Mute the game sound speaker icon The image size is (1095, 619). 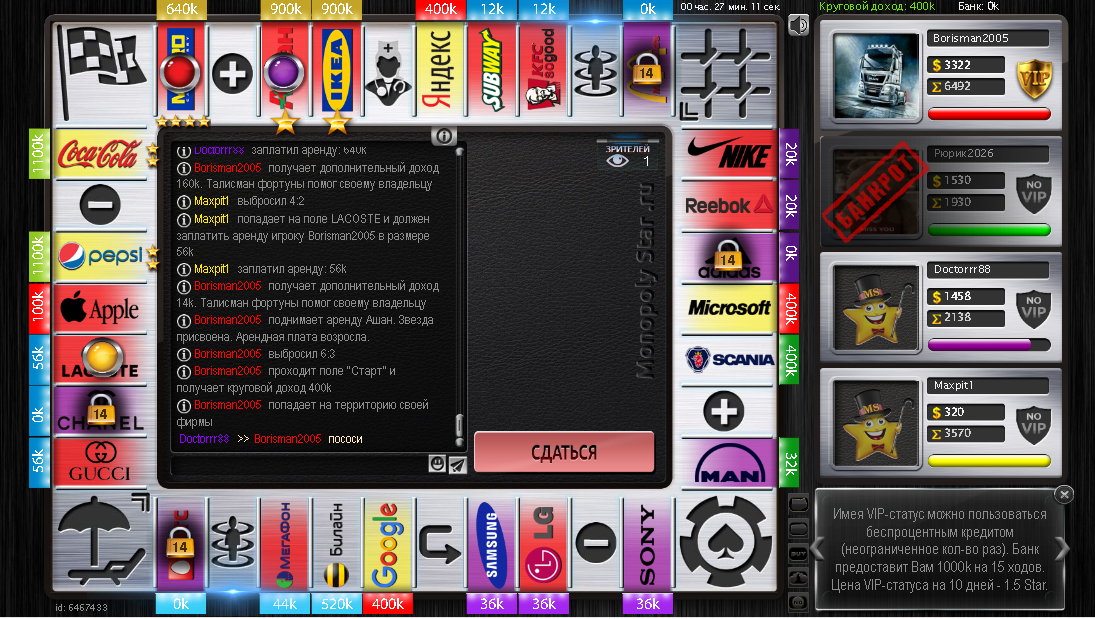click(x=798, y=26)
